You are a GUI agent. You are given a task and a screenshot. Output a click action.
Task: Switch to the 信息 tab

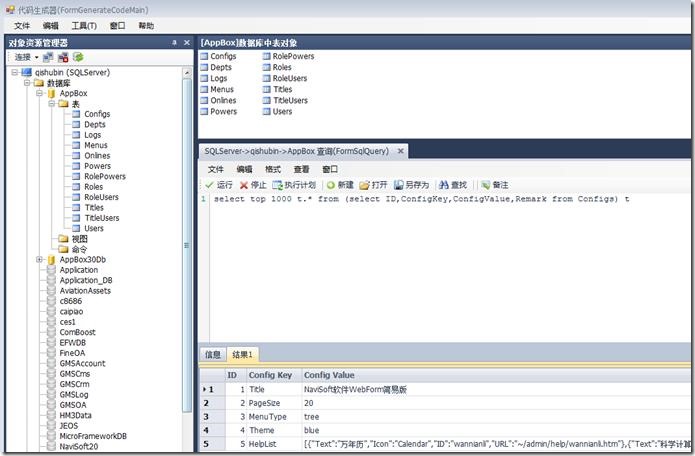pyautogui.click(x=213, y=355)
